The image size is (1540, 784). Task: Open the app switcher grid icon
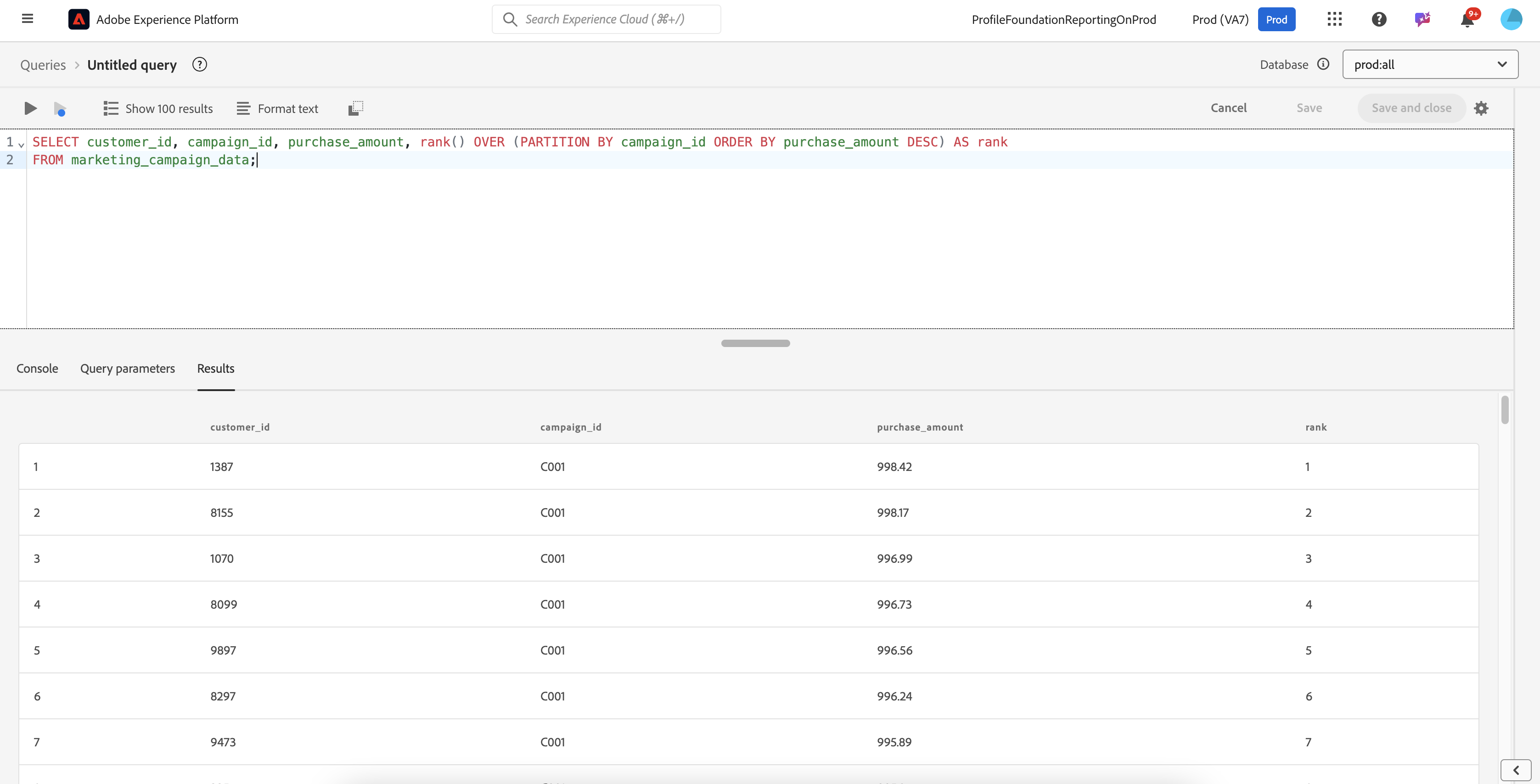coord(1334,19)
